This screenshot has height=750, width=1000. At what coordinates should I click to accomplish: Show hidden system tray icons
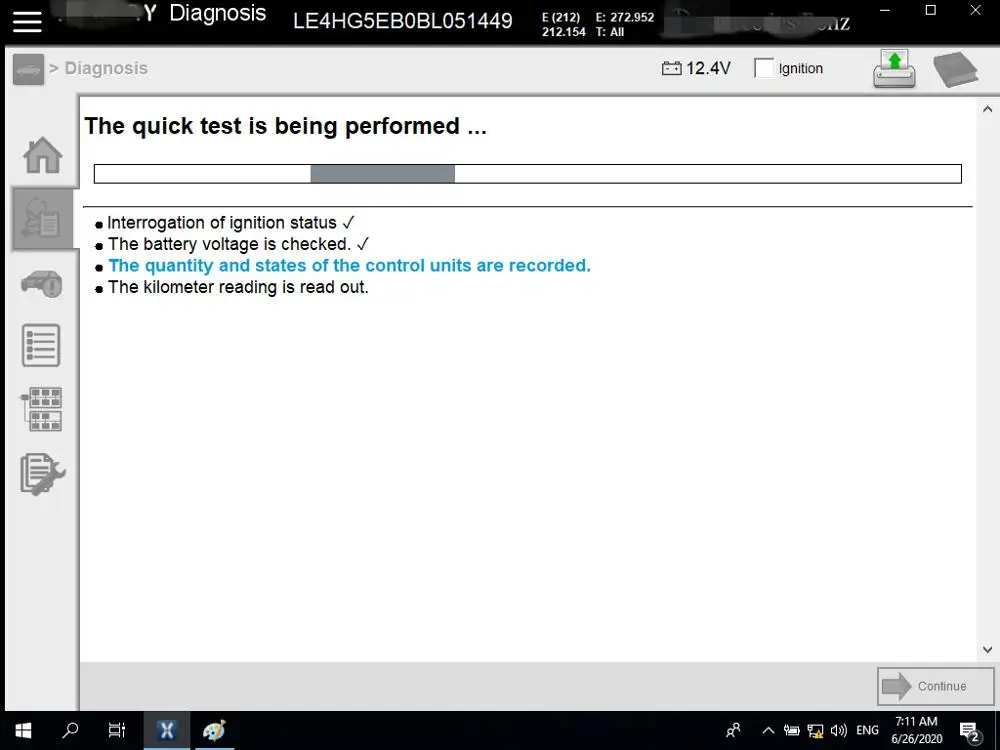point(768,731)
